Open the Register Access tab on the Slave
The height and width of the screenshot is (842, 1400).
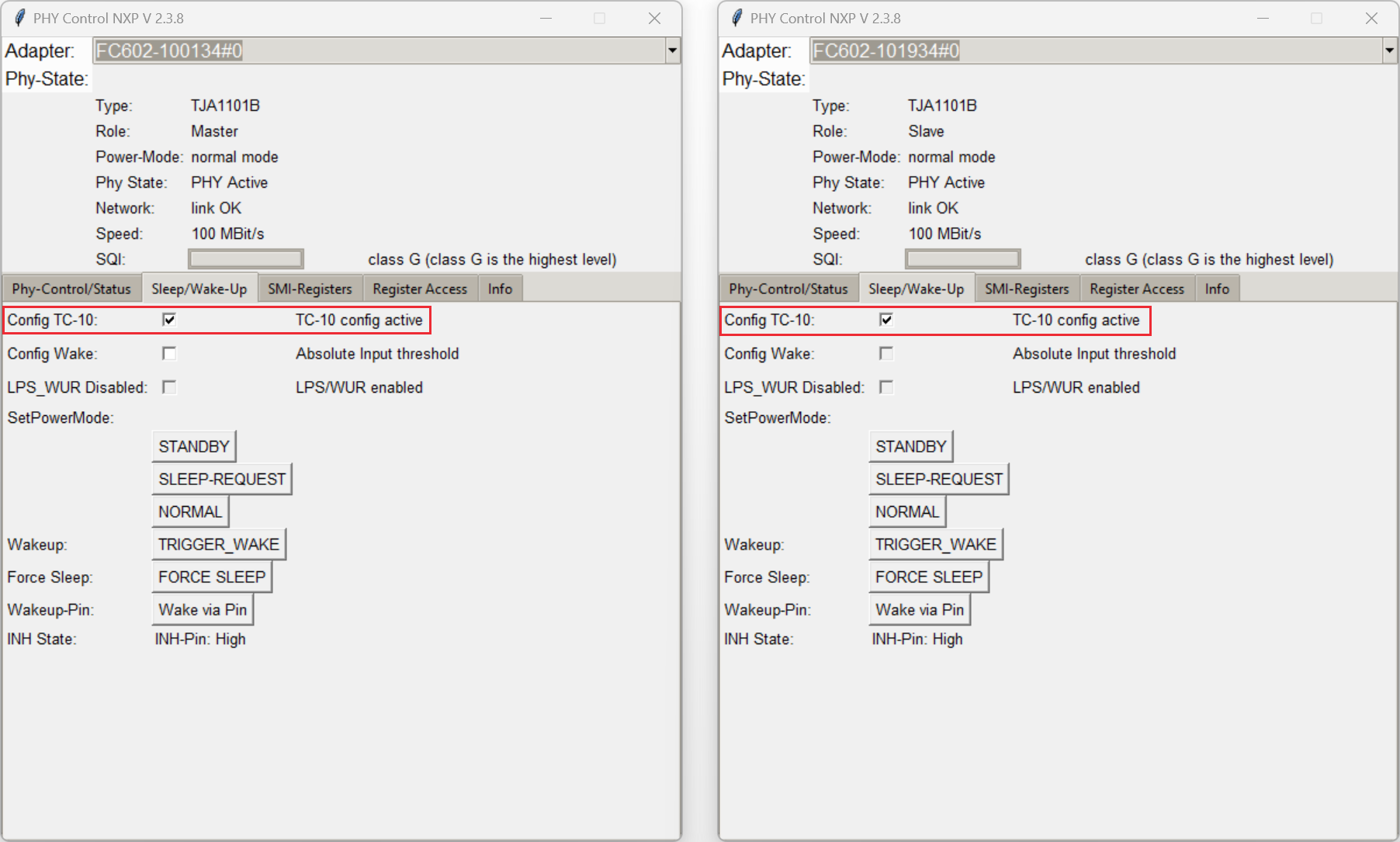tap(1137, 288)
